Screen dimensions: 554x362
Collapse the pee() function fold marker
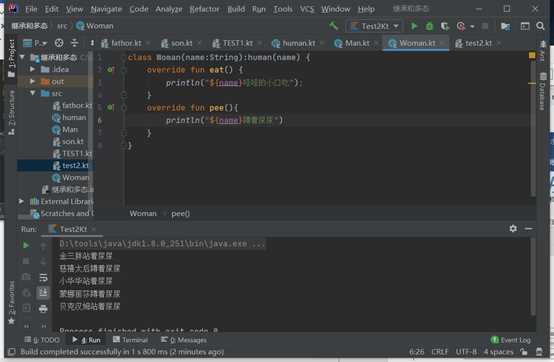tap(123, 107)
